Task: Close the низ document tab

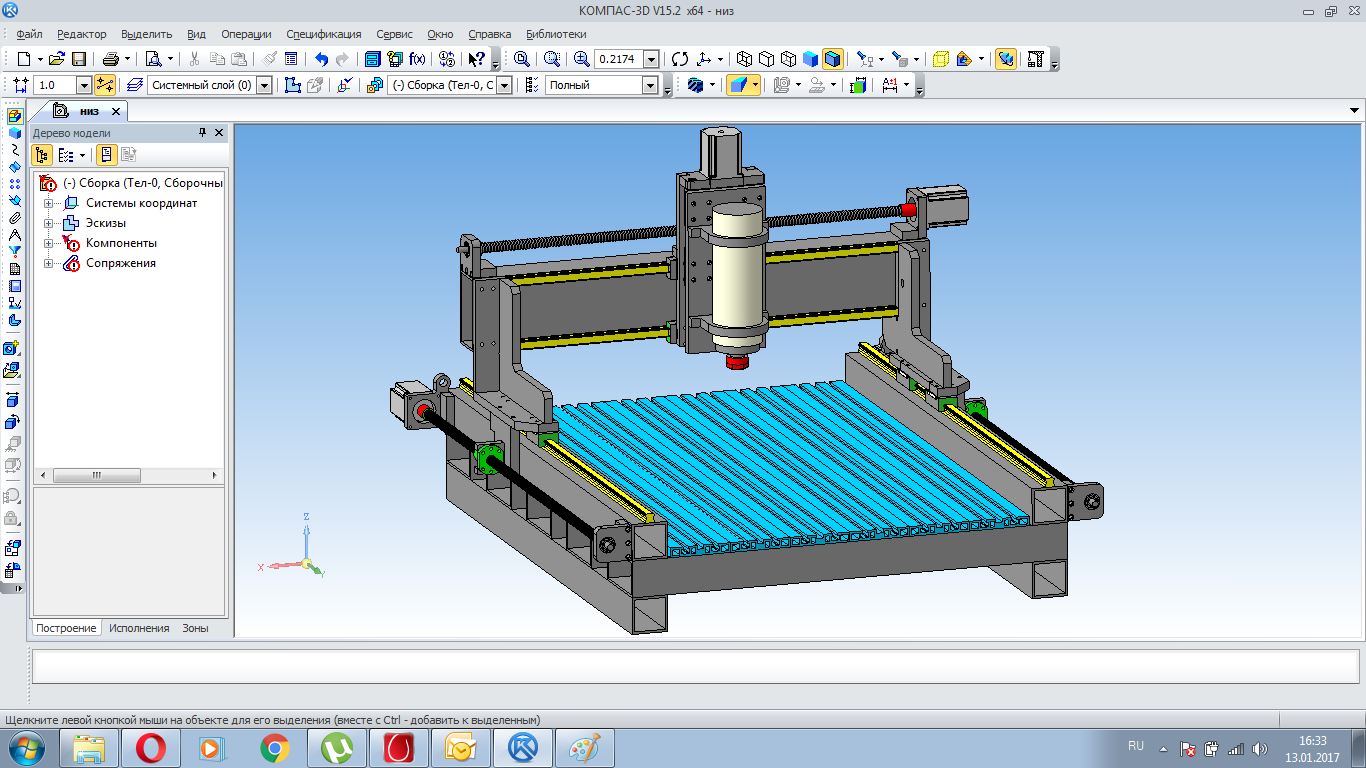Action: pos(116,111)
